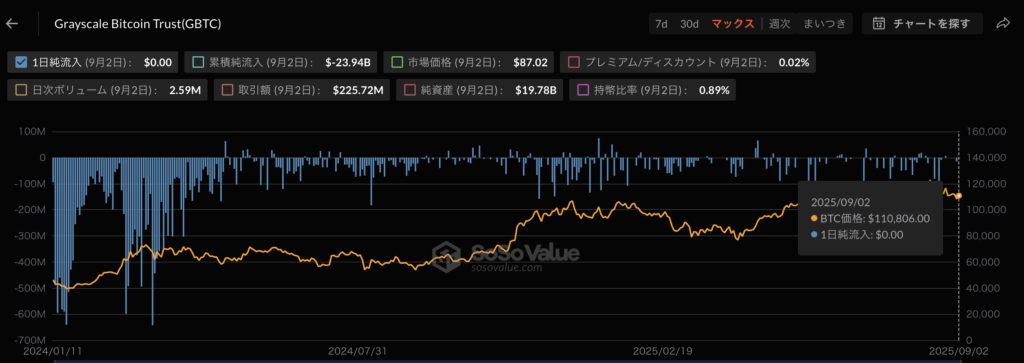Screen dimensions: 1024x363
Task: Select the マックス time range
Action: click(733, 24)
